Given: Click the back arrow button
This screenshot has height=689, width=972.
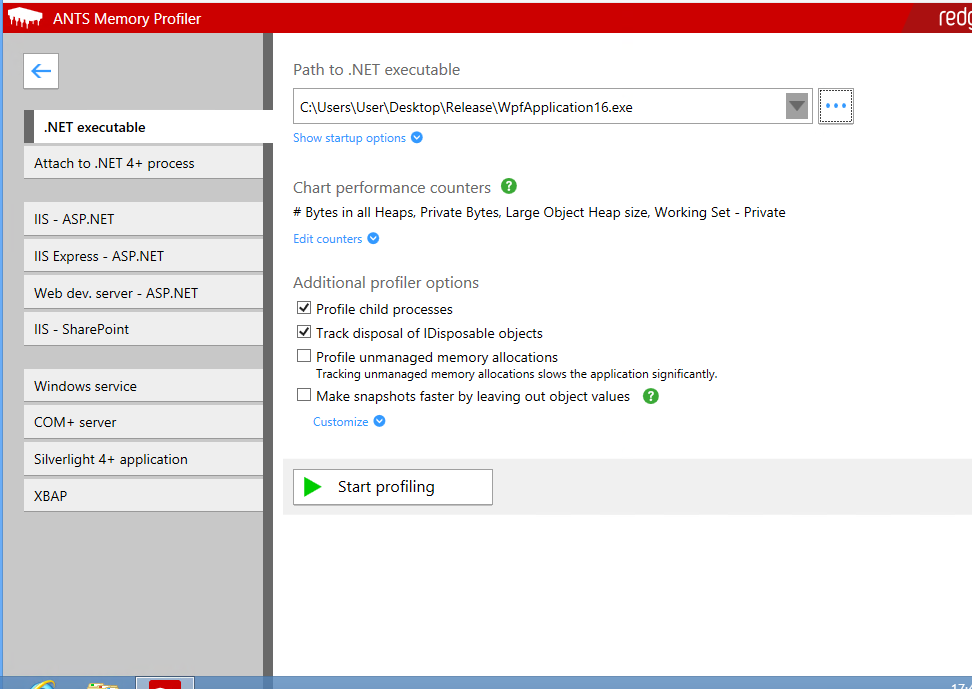Looking at the screenshot, I should point(41,71).
